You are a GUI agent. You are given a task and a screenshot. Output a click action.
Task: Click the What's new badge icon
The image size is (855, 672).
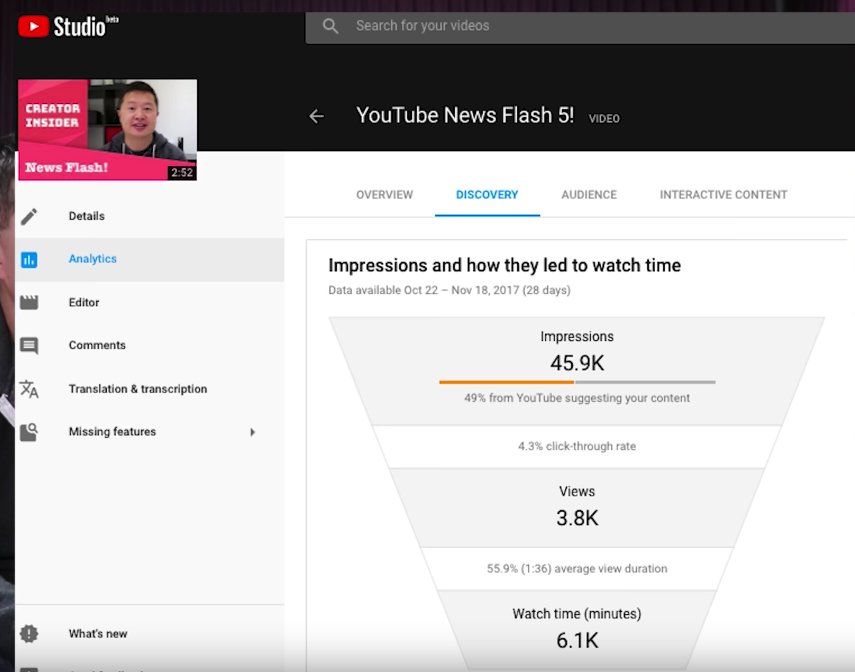click(29, 633)
